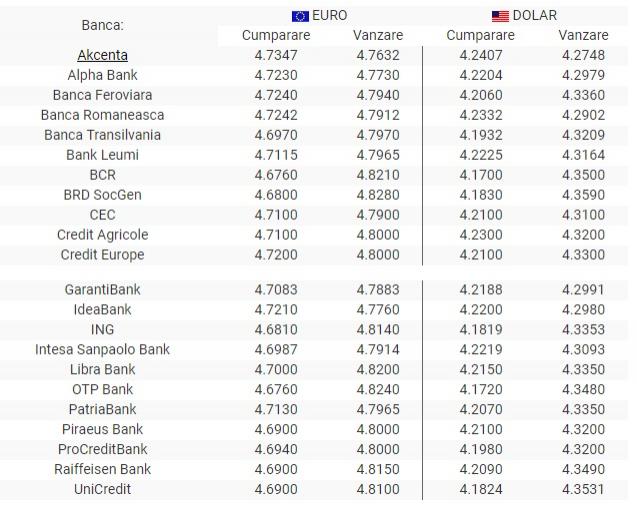
Task: Click the UniCredit bank name
Action: pos(103,489)
